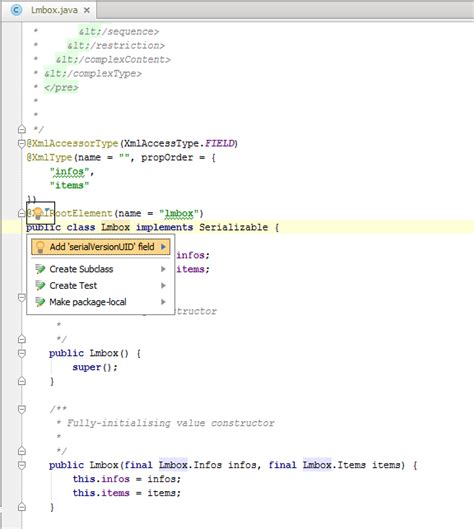Collapse the Fully-initialising value constructor comment fold
This screenshot has width=474, height=529.
tap(22, 410)
